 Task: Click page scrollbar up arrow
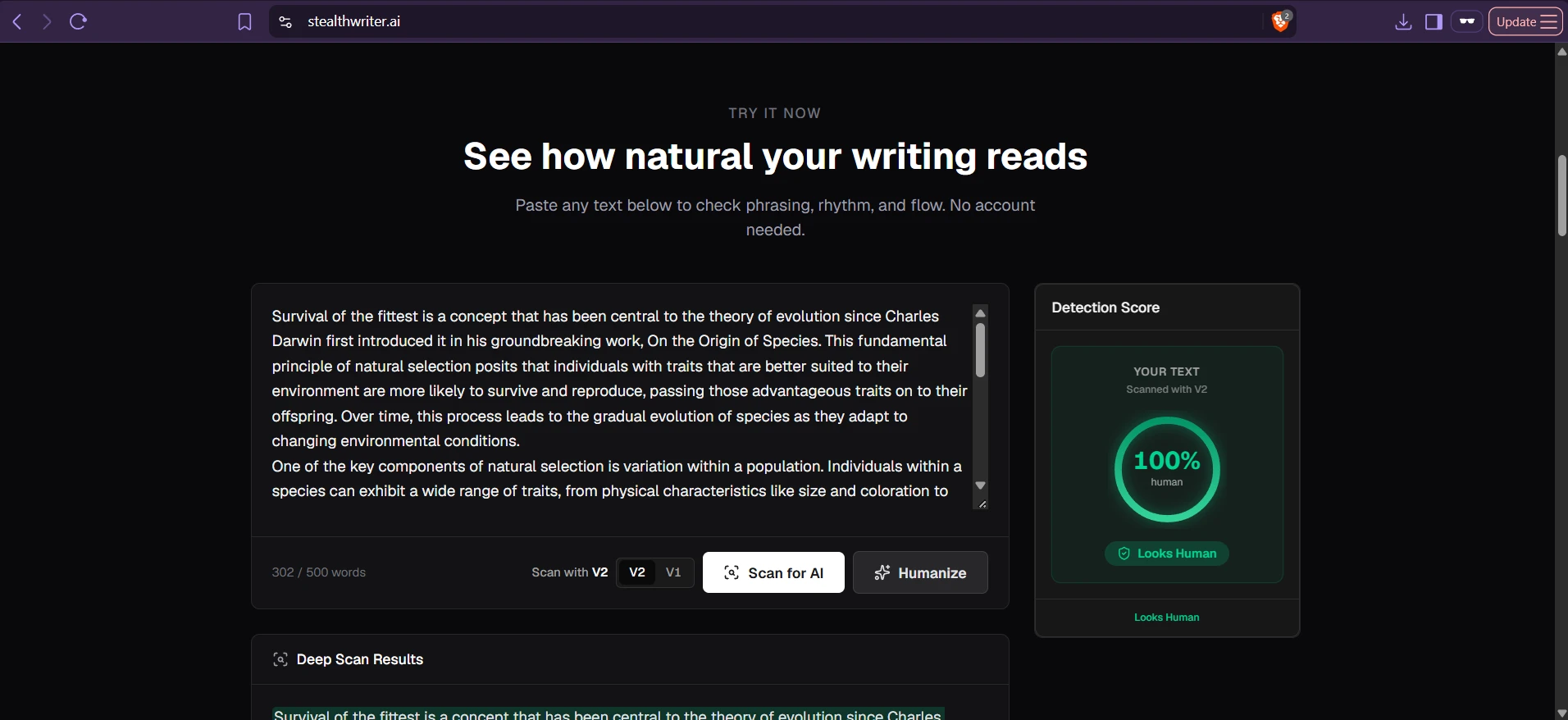(1561, 52)
